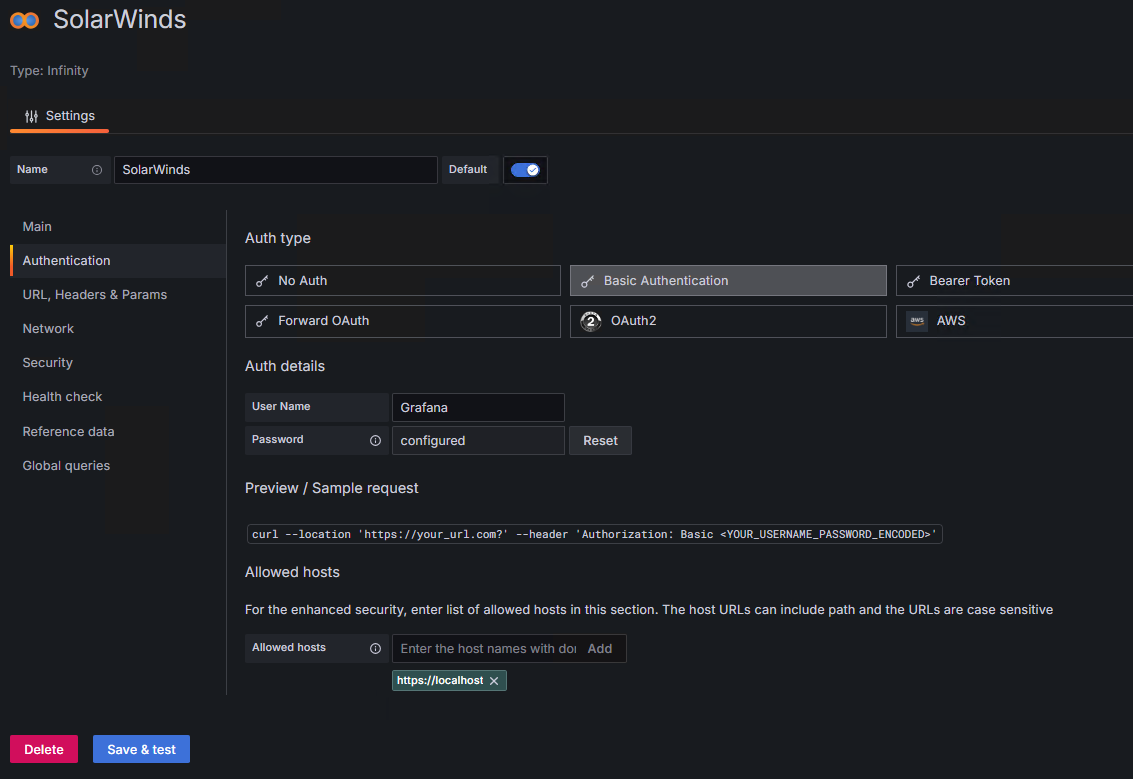Click Add next to allowed hosts input
This screenshot has height=779, width=1133.
600,649
